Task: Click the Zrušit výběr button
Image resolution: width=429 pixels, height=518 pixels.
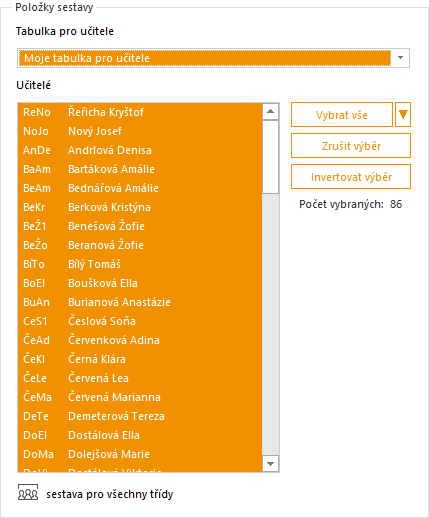Action: tap(351, 146)
